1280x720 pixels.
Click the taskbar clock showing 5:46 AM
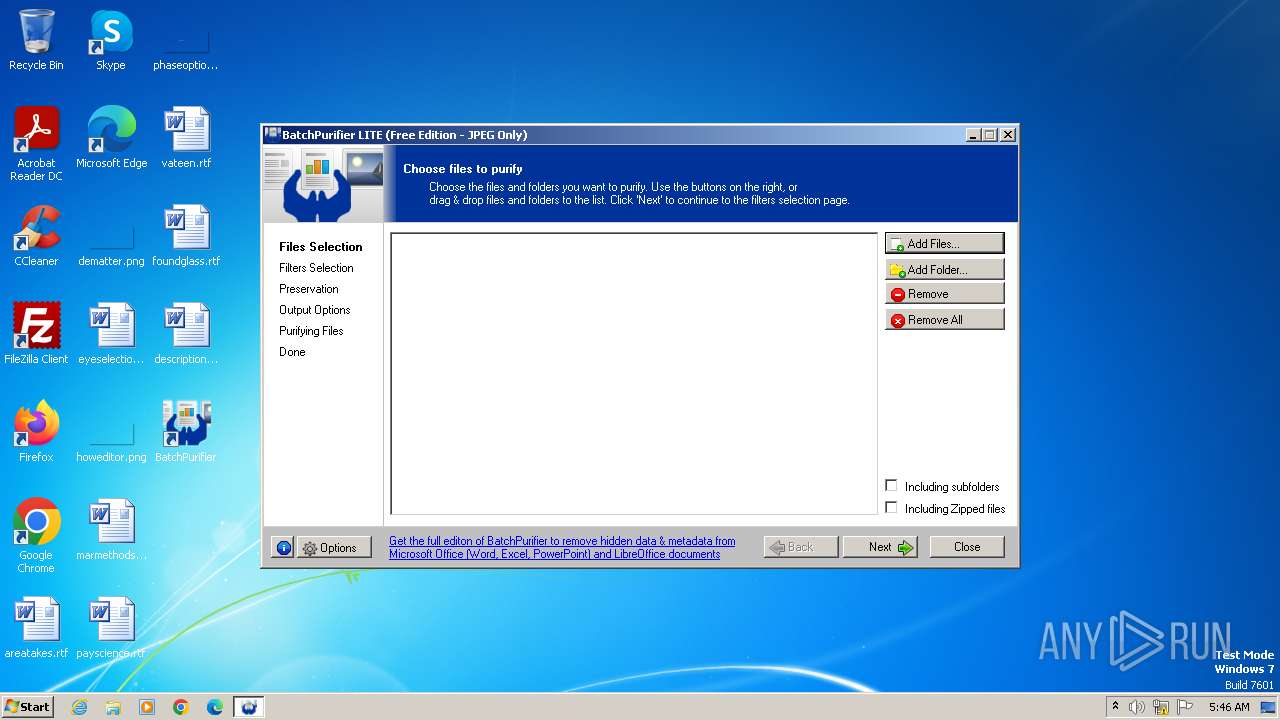pos(1229,707)
